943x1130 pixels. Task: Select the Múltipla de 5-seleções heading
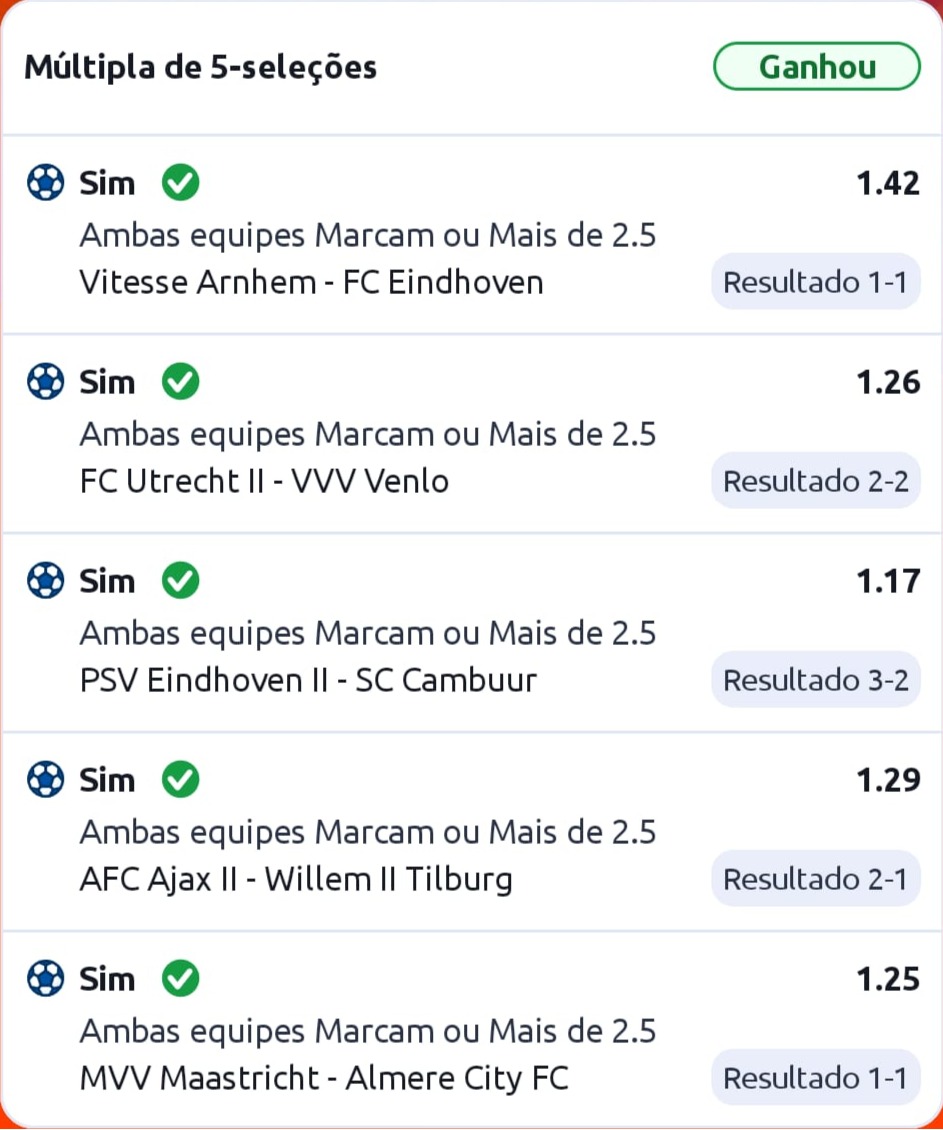(x=200, y=67)
